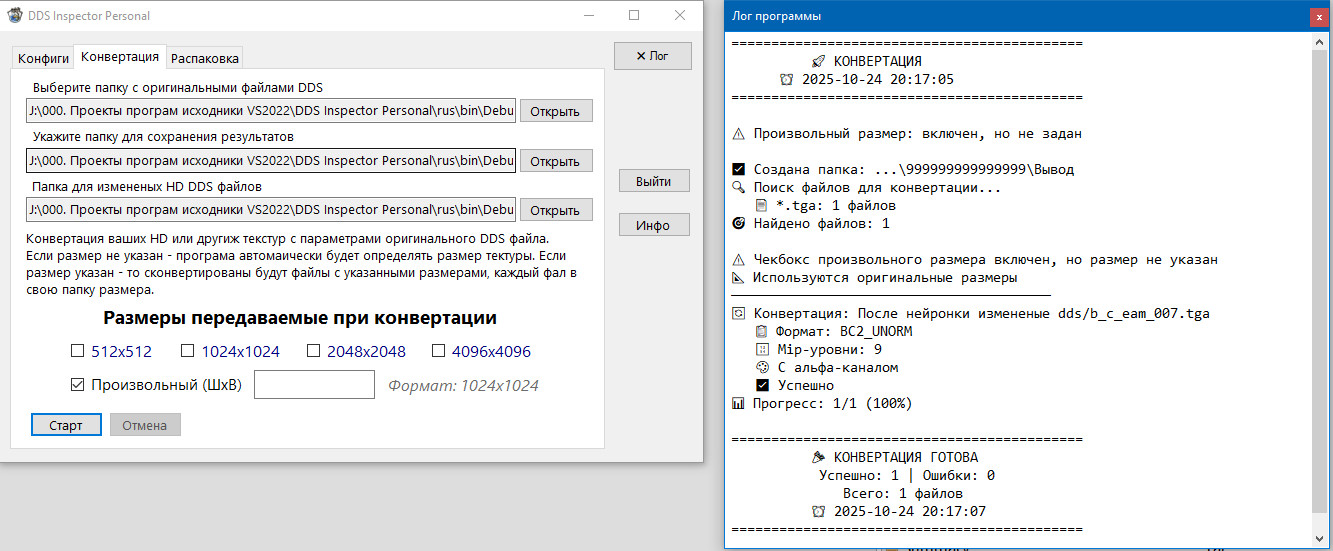Image resolution: width=1333 pixels, height=551 pixels.
Task: Maximize the DDS Inspector Personal window
Action: point(634,16)
